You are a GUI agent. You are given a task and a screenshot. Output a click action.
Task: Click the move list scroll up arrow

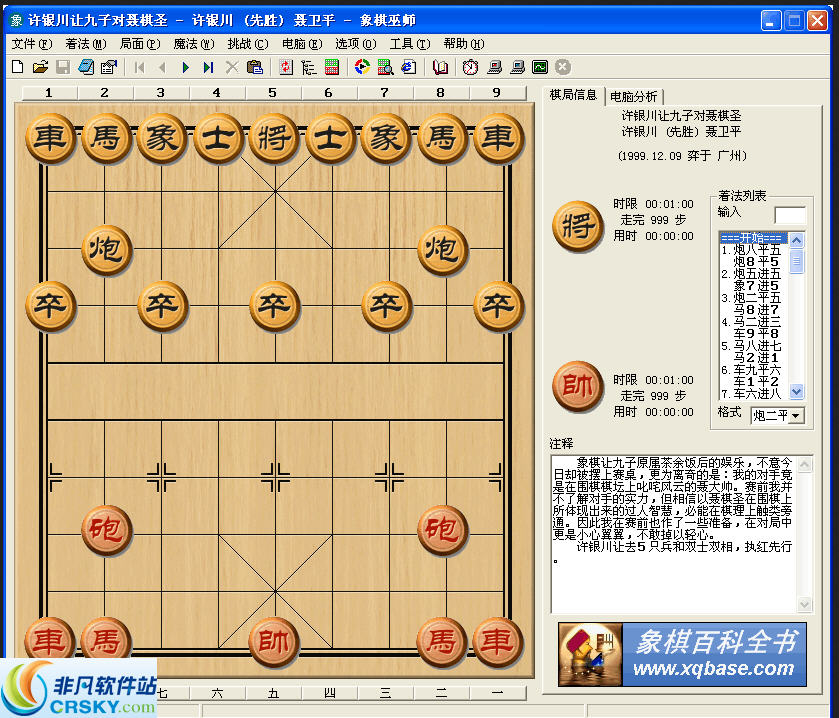796,240
